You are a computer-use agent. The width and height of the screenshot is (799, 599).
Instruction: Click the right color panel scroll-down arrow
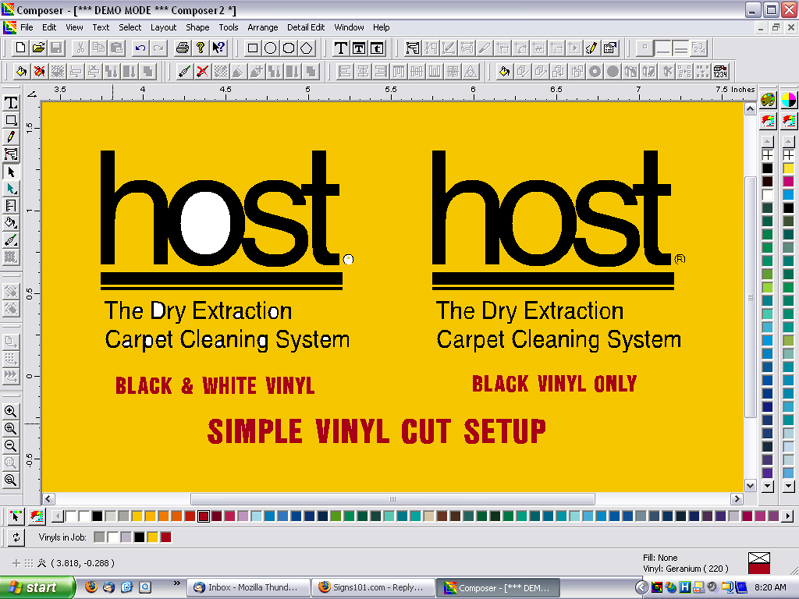tap(789, 485)
